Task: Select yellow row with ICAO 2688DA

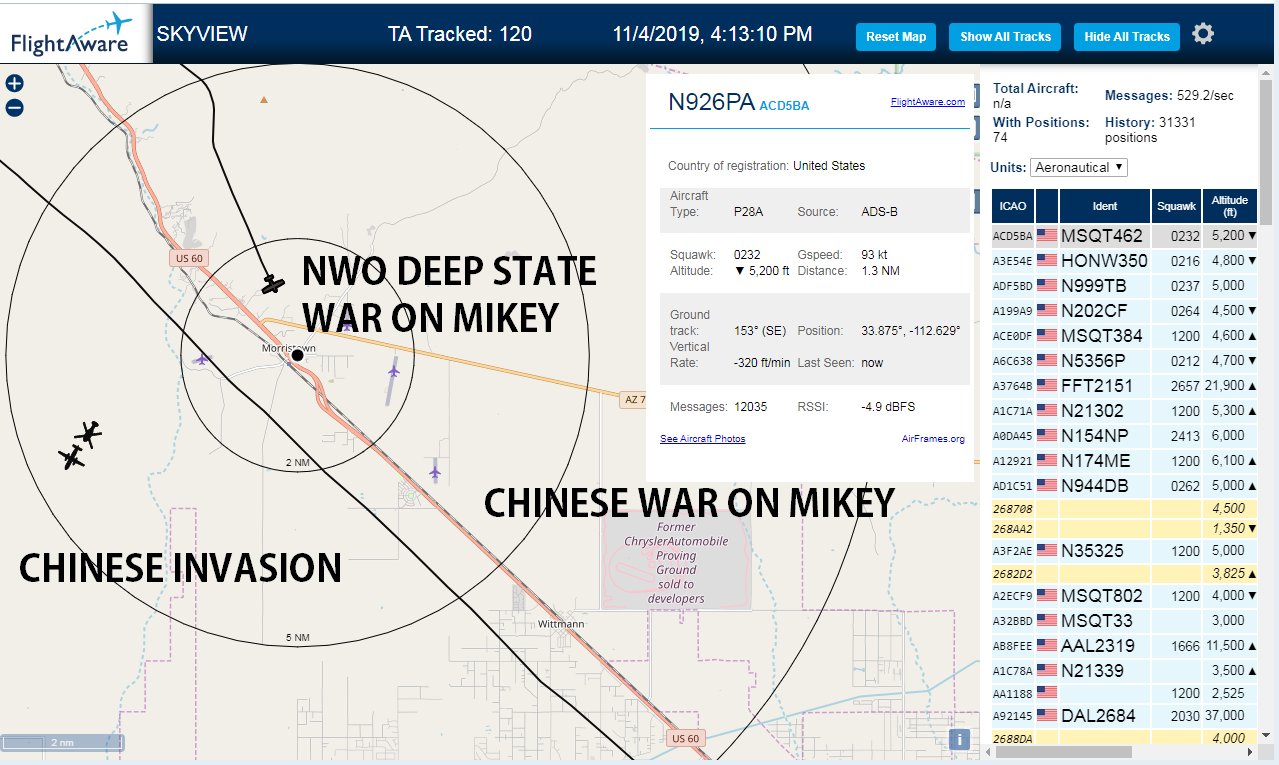Action: (x=1125, y=738)
